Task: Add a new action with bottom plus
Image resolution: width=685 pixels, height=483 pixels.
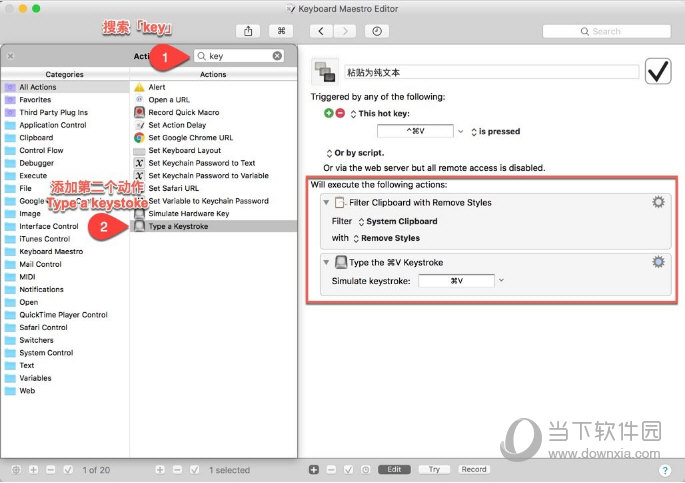Action: (314, 470)
